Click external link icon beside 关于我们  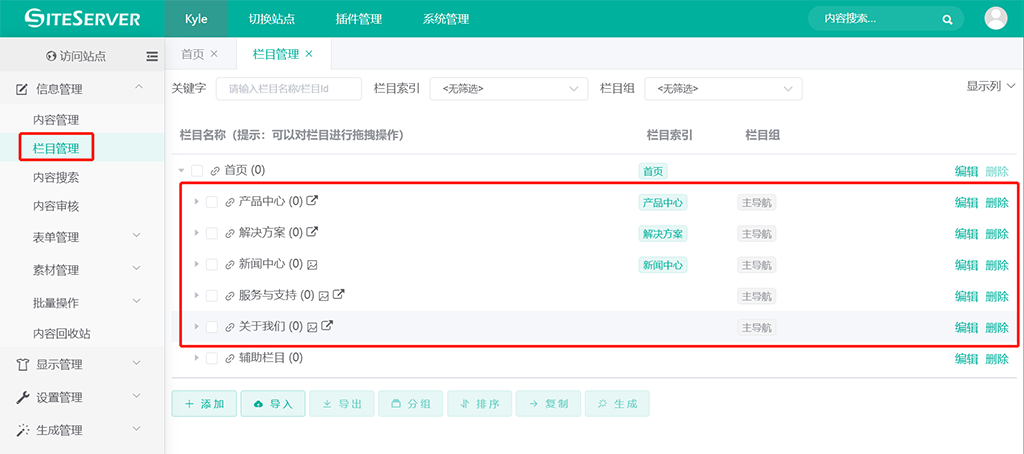pos(327,327)
